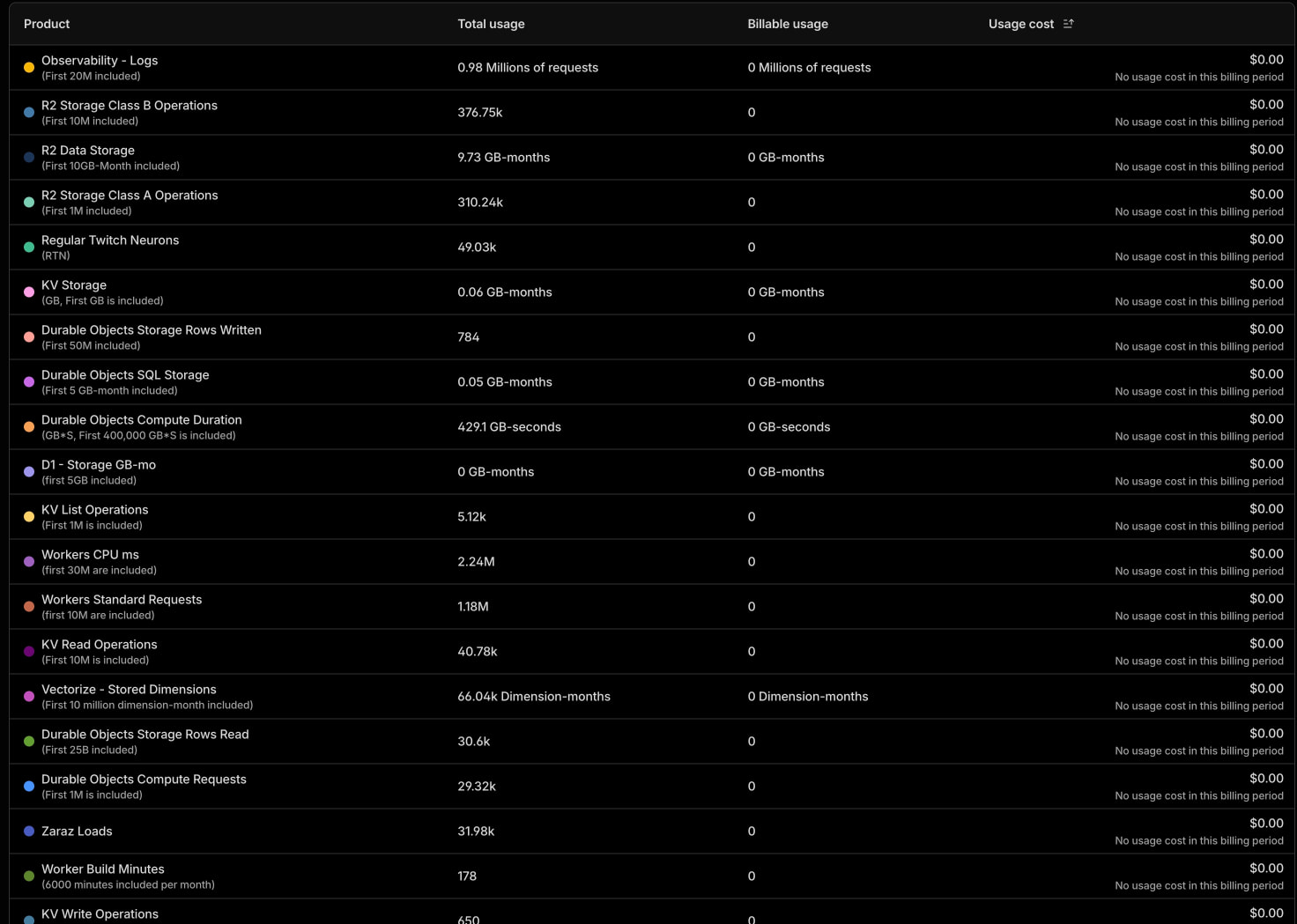Click the blue dot beside Zaraz Loads
1297x924 pixels.
click(29, 831)
